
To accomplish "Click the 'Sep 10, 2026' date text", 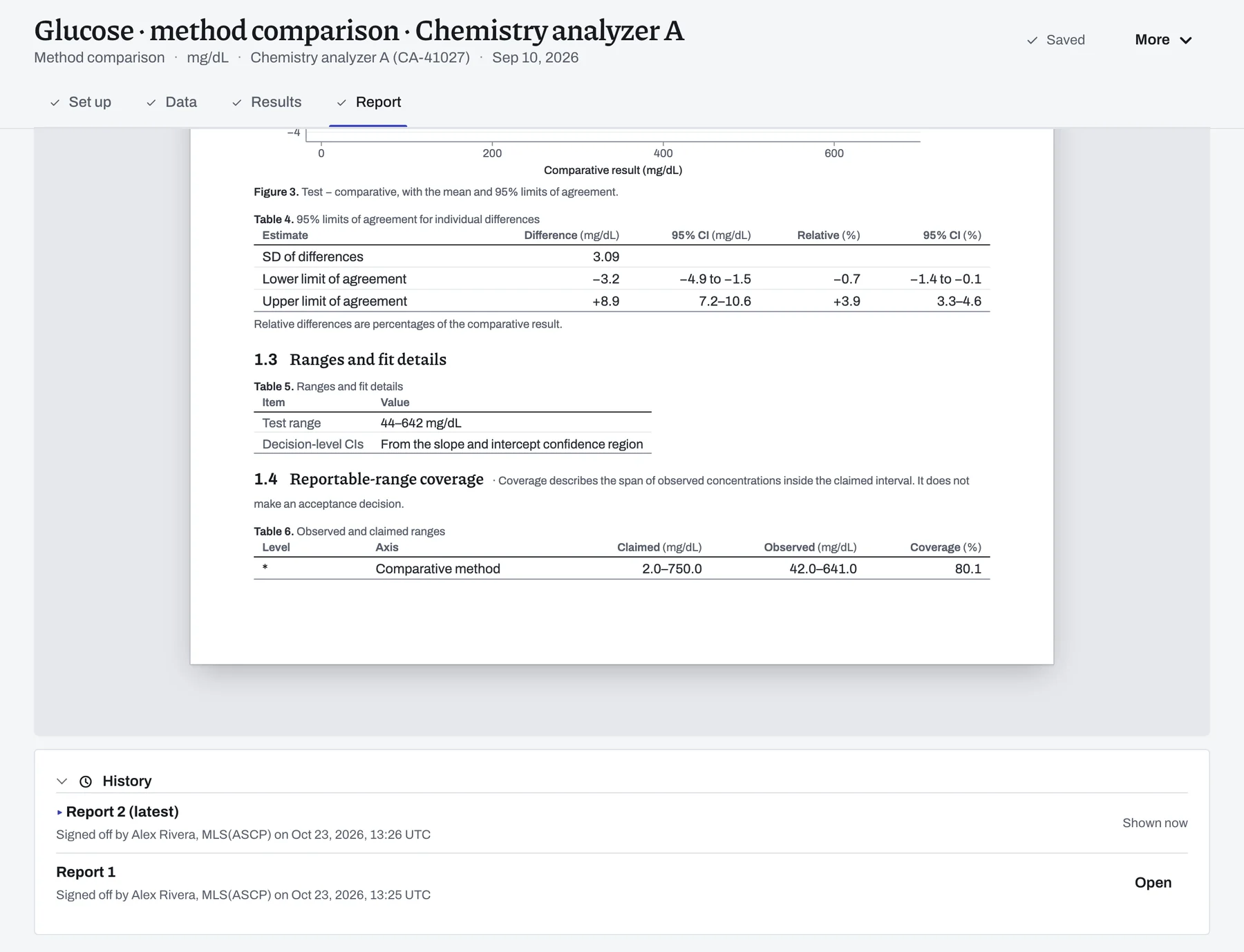I will click(x=536, y=57).
